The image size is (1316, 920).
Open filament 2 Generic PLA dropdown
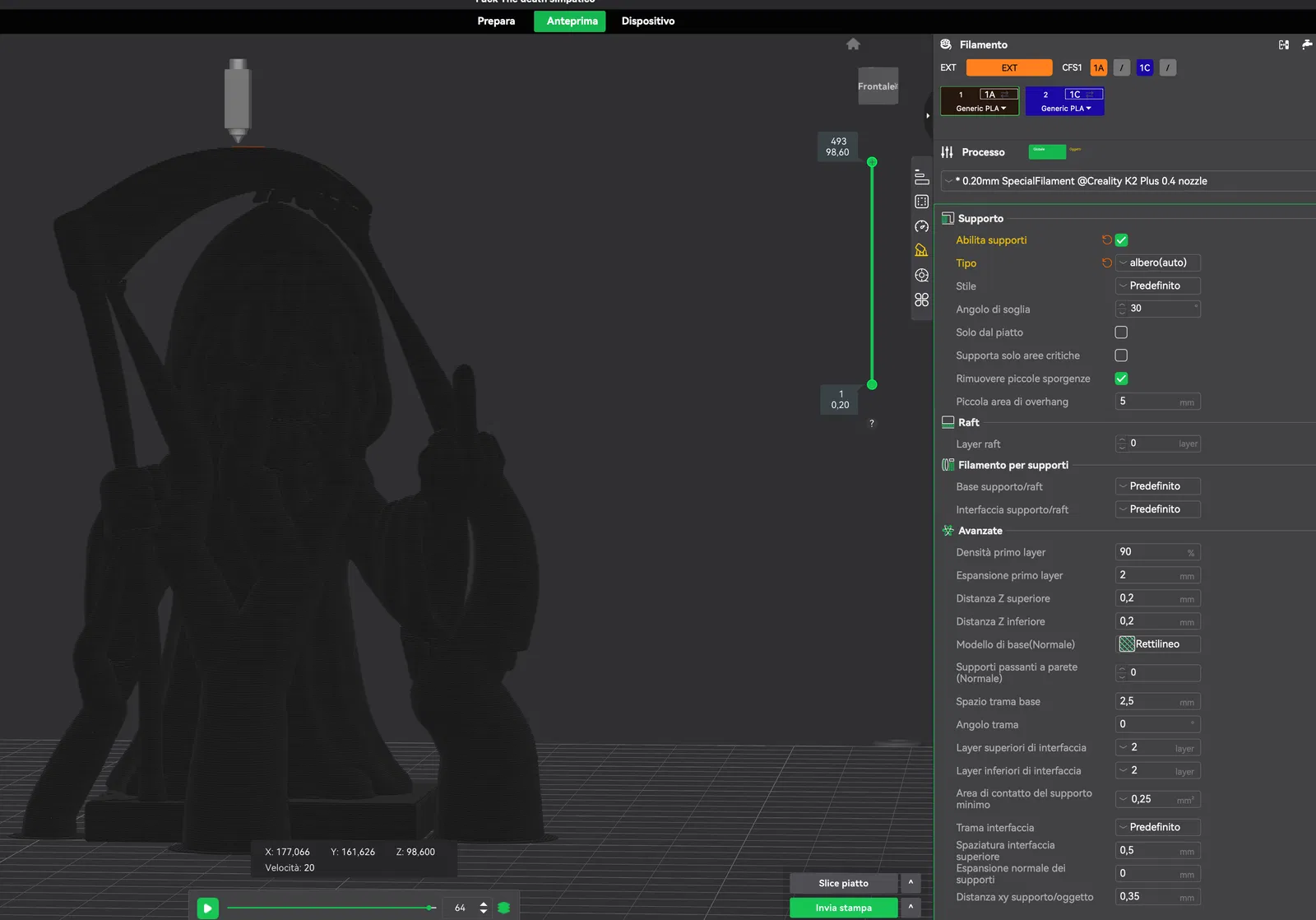[1066, 109]
